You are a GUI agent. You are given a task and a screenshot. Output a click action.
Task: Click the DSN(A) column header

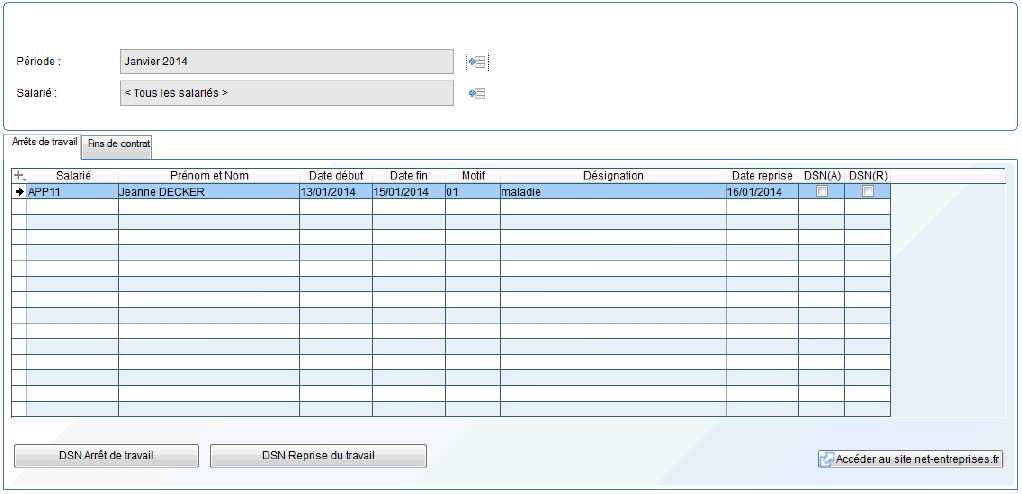point(822,176)
